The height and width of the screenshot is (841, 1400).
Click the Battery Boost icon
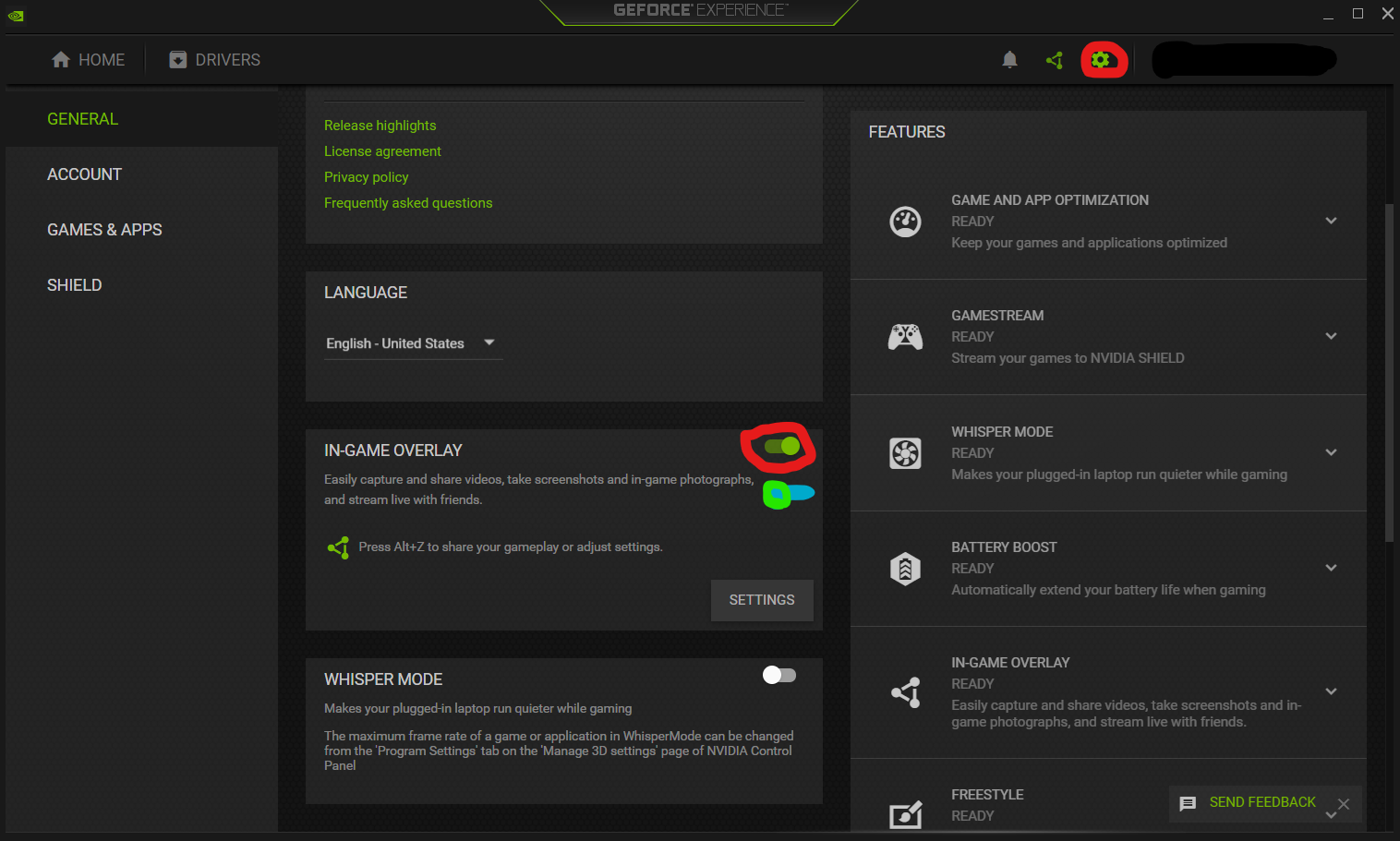click(x=905, y=569)
